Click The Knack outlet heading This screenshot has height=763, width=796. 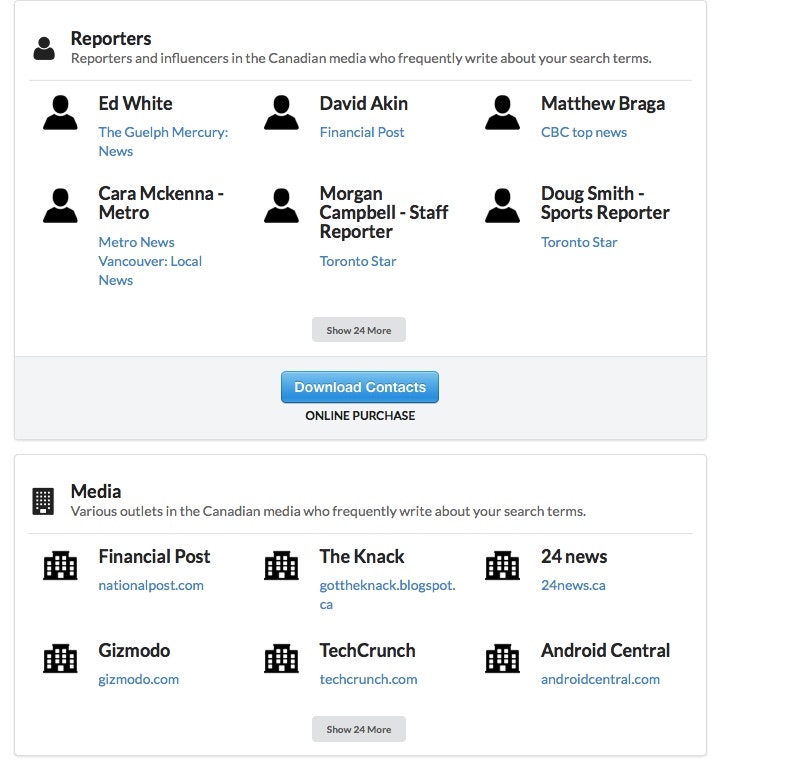pos(362,557)
